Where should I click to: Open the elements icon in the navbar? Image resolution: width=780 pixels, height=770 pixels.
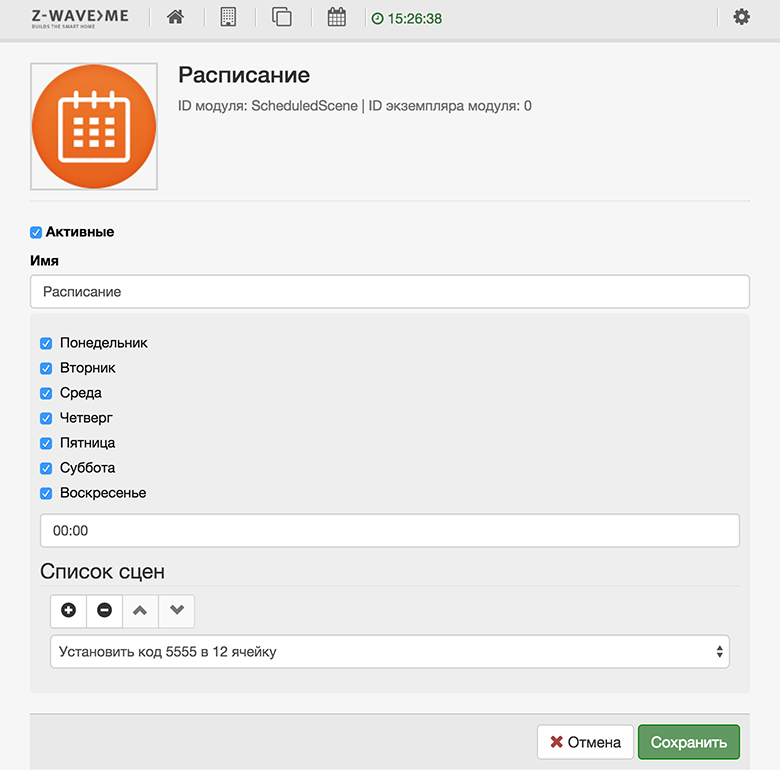(x=282, y=17)
